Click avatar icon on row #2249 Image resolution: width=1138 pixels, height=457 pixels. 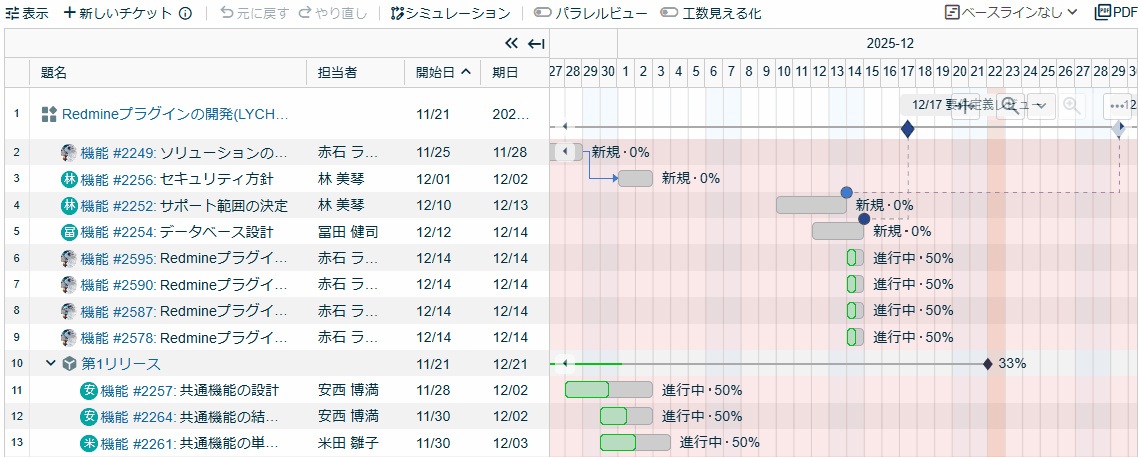69,153
